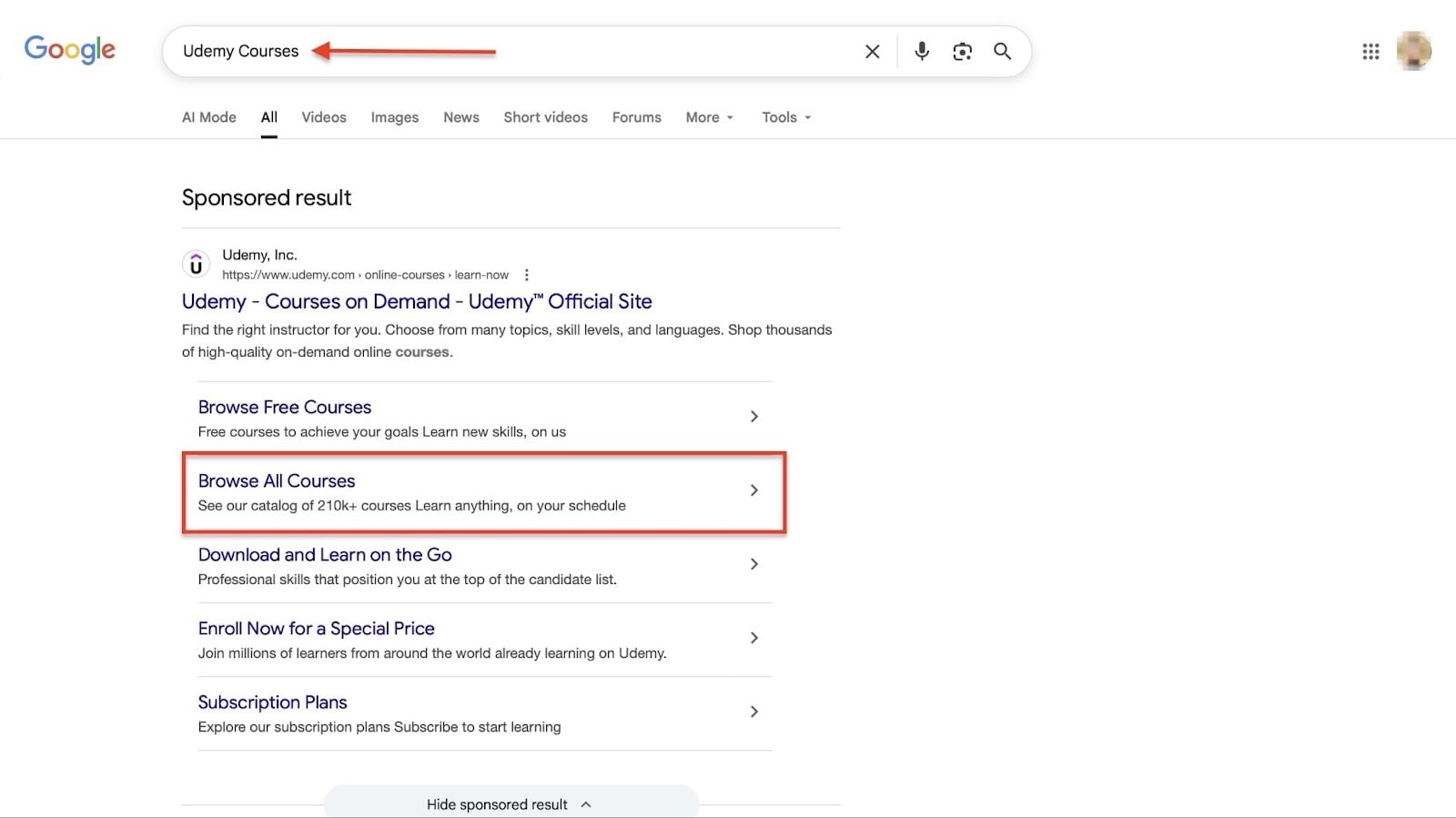This screenshot has width=1456, height=818.
Task: Click 'Join millions of learners' description
Action: click(432, 653)
